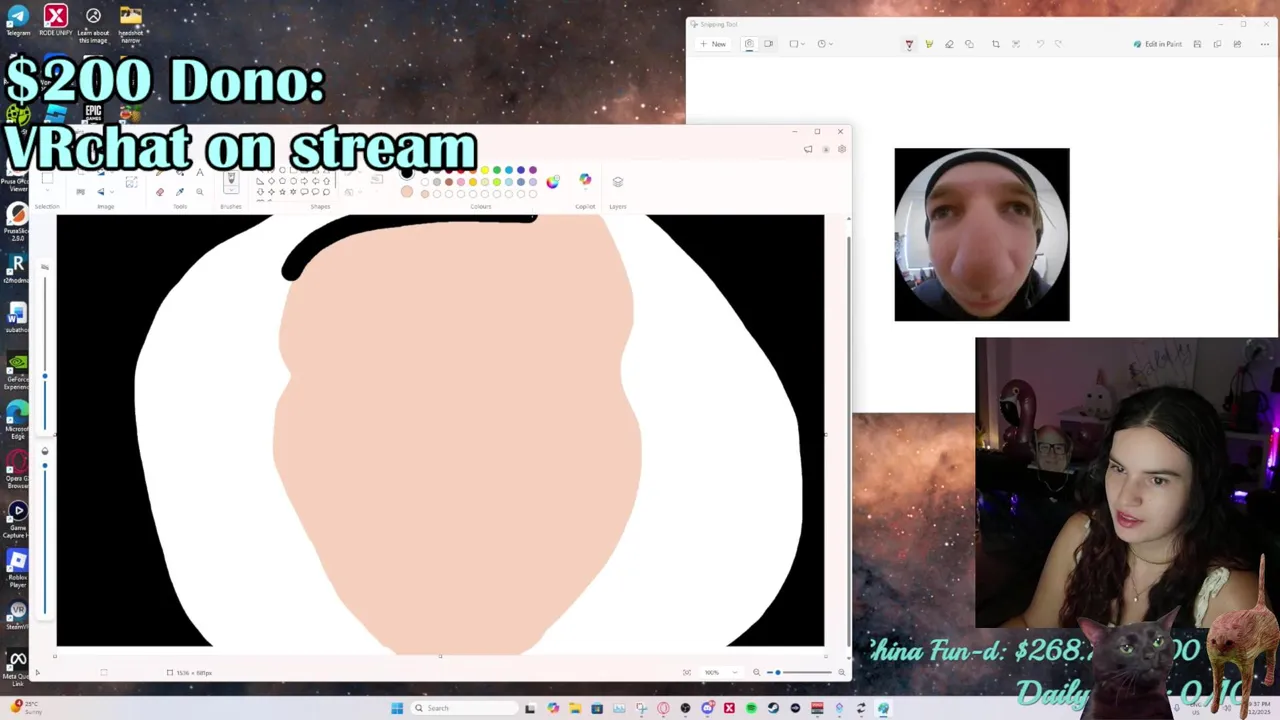Select the four-point star shape in Paint
The width and height of the screenshot is (1280, 720).
pyautogui.click(x=271, y=192)
